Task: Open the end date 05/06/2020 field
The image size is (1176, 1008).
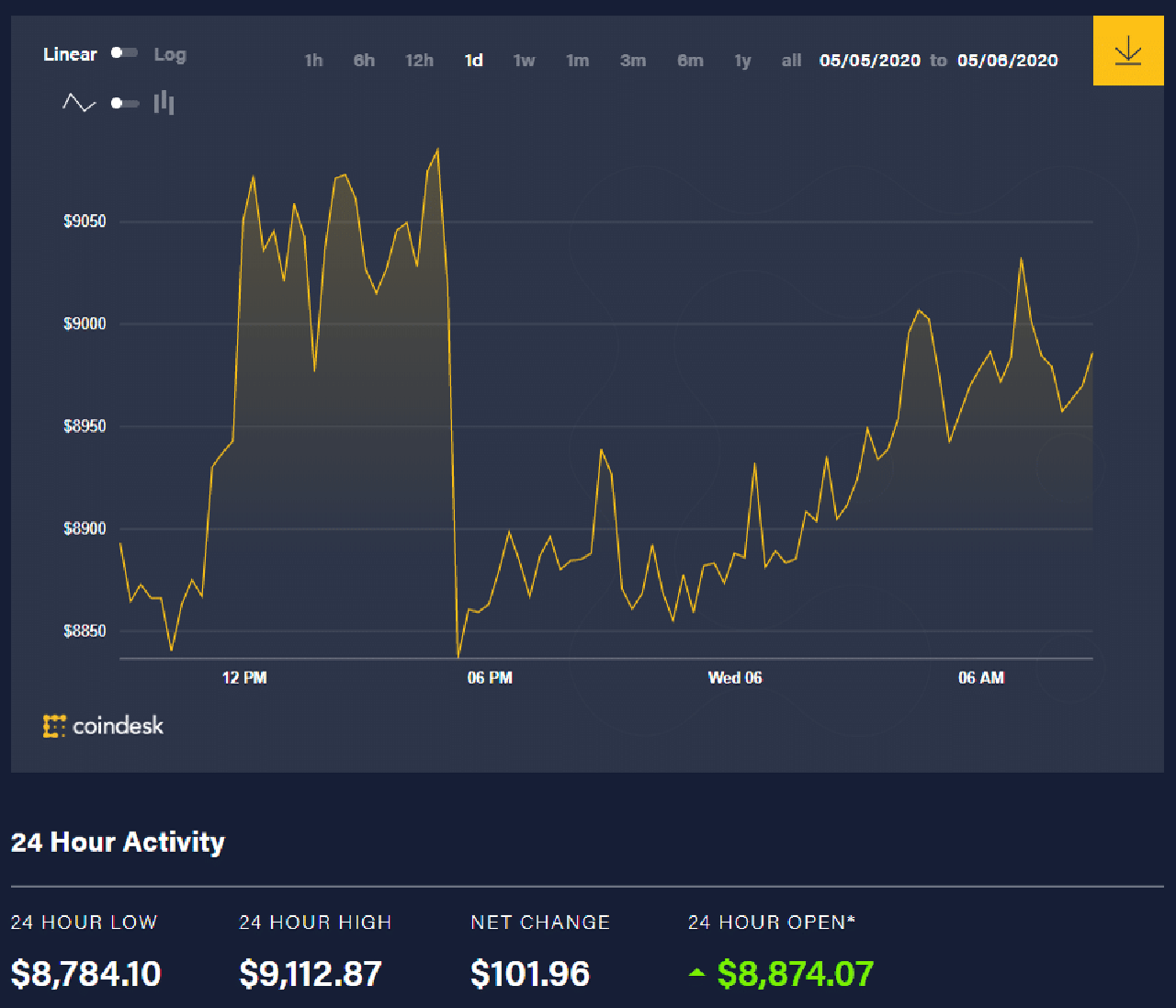Action: tap(1008, 61)
